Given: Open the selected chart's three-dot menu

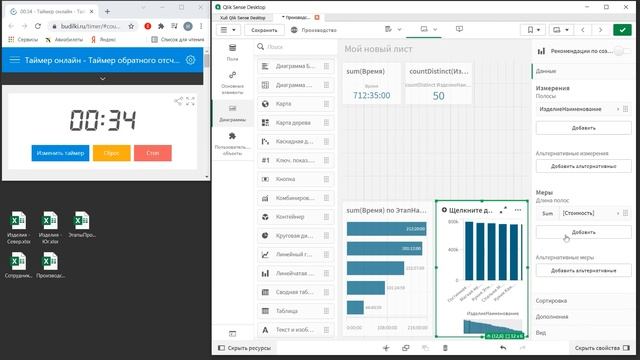Looking at the screenshot, I should (518, 210).
